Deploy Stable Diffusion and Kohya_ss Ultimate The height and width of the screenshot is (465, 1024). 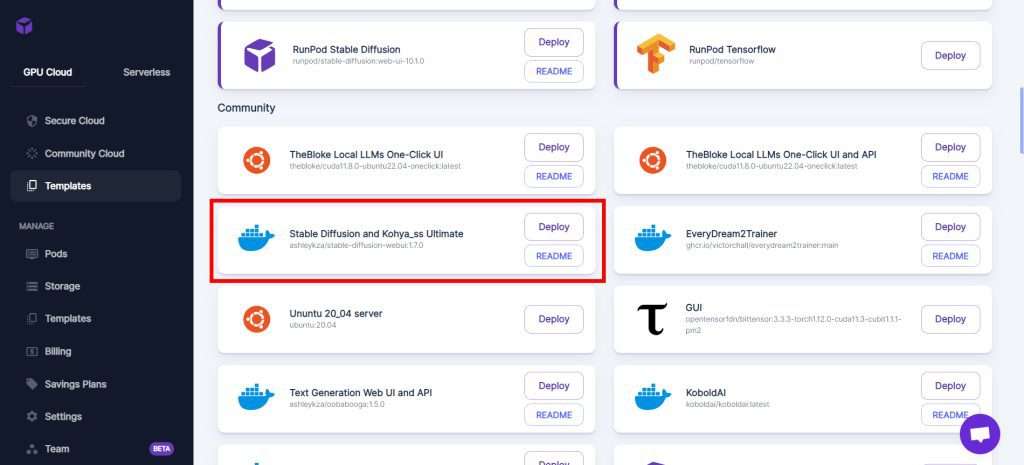point(554,227)
